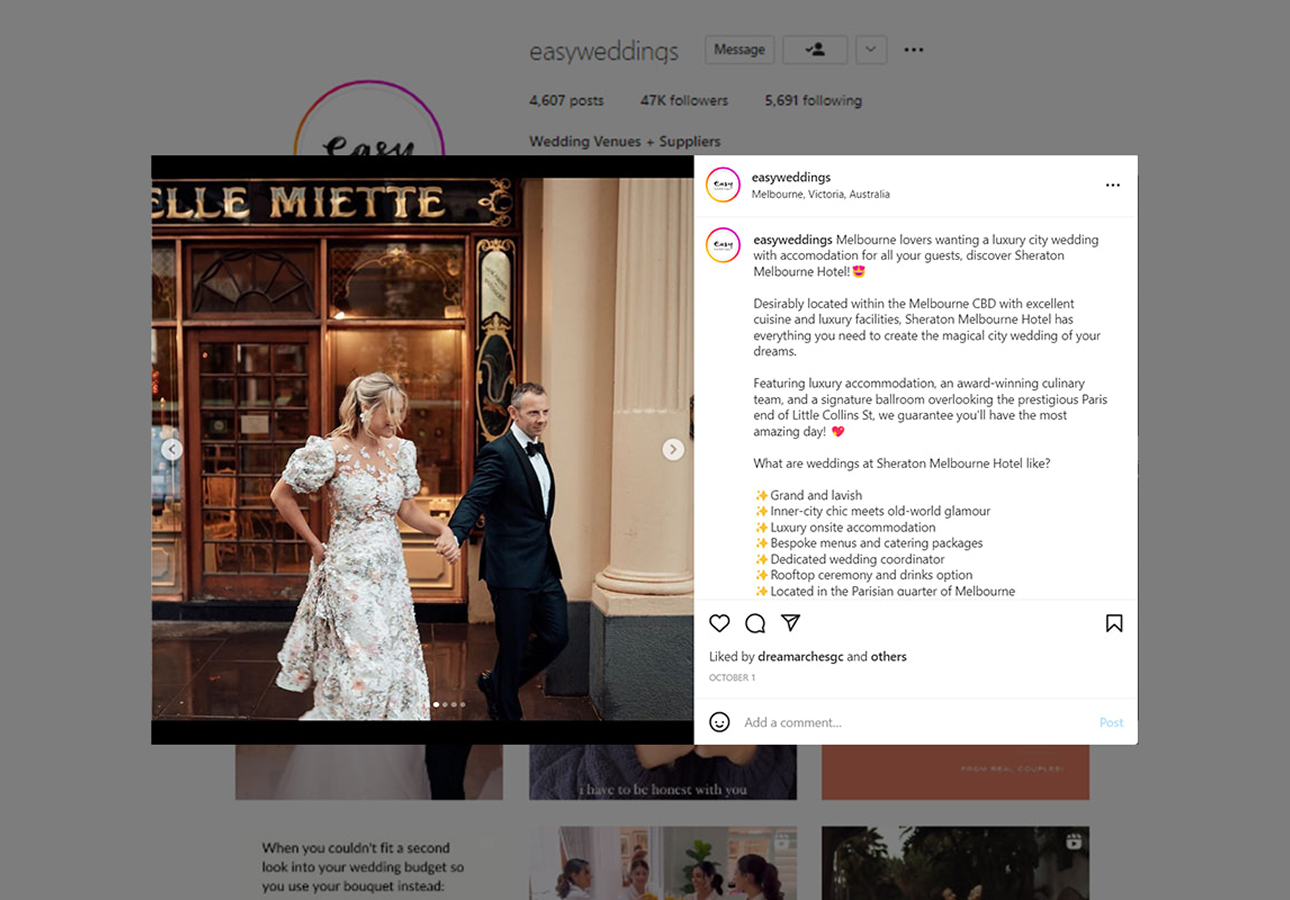1290x900 pixels.
Task: View the 47K followers list
Action: point(684,100)
